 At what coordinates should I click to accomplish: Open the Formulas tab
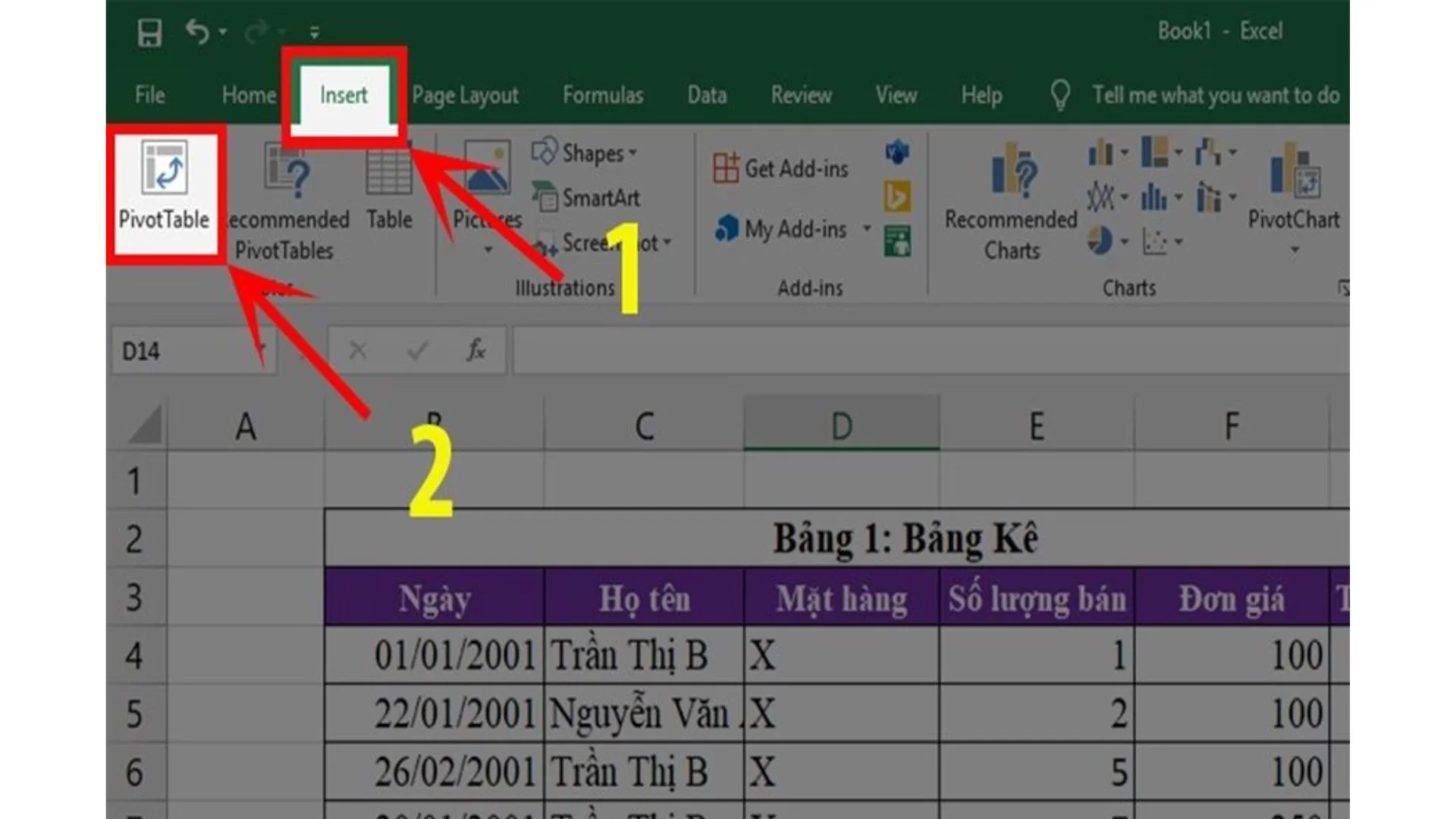(602, 96)
